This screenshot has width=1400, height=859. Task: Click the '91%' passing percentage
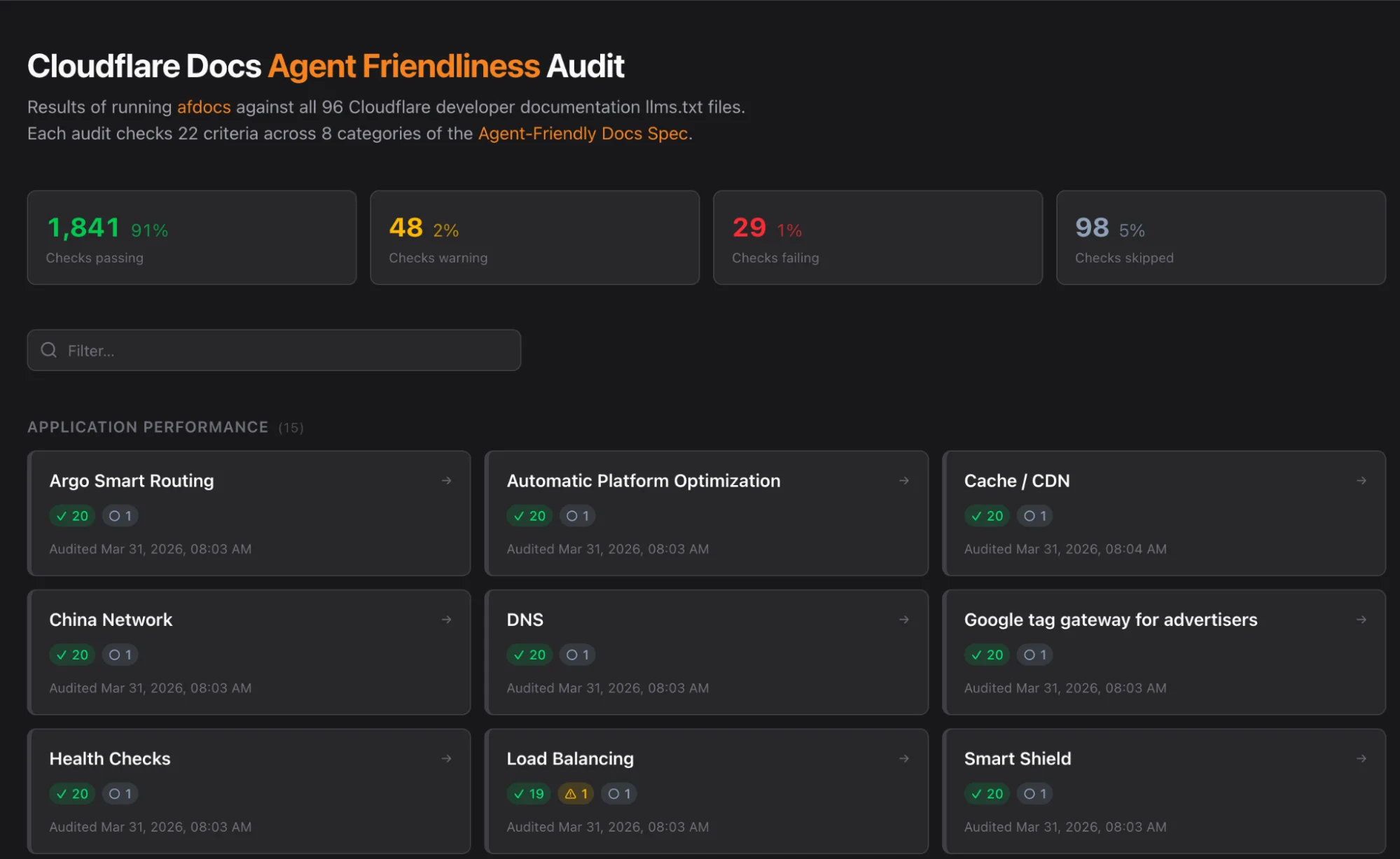tap(150, 230)
